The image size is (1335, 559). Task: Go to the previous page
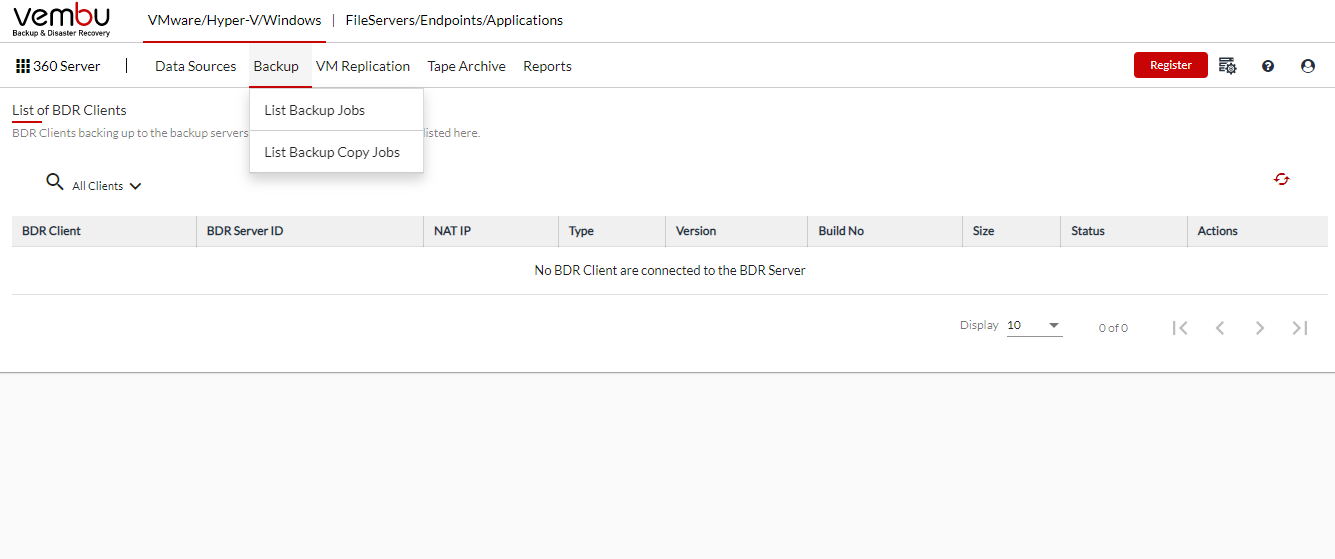pyautogui.click(x=1220, y=327)
